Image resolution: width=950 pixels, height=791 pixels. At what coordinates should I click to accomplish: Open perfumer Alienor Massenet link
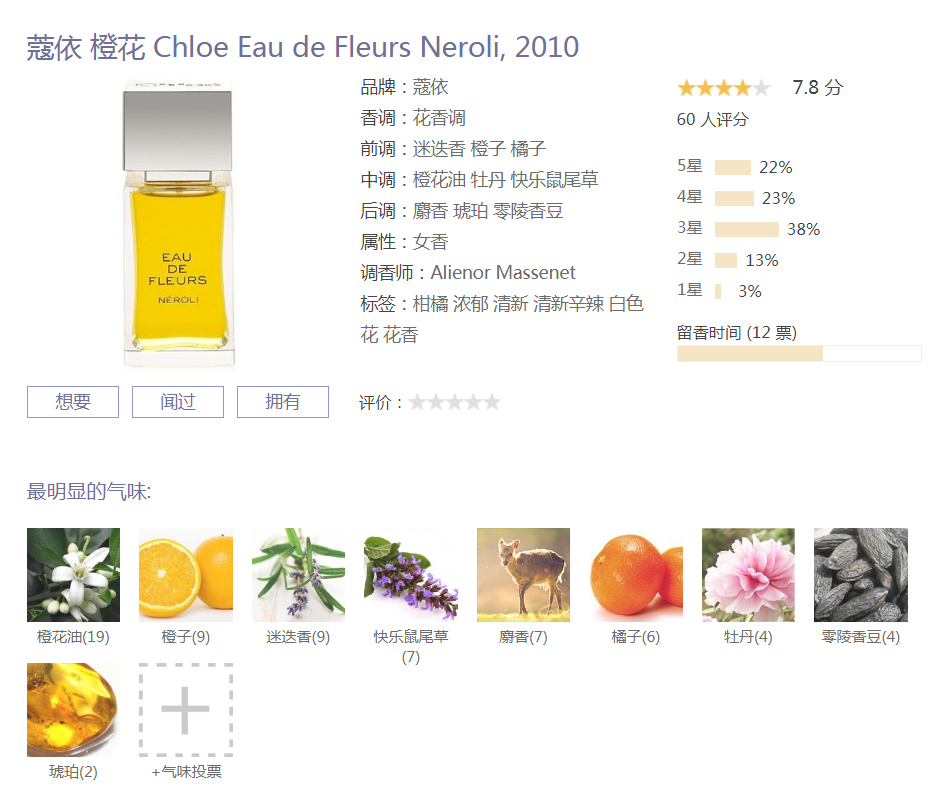point(503,273)
